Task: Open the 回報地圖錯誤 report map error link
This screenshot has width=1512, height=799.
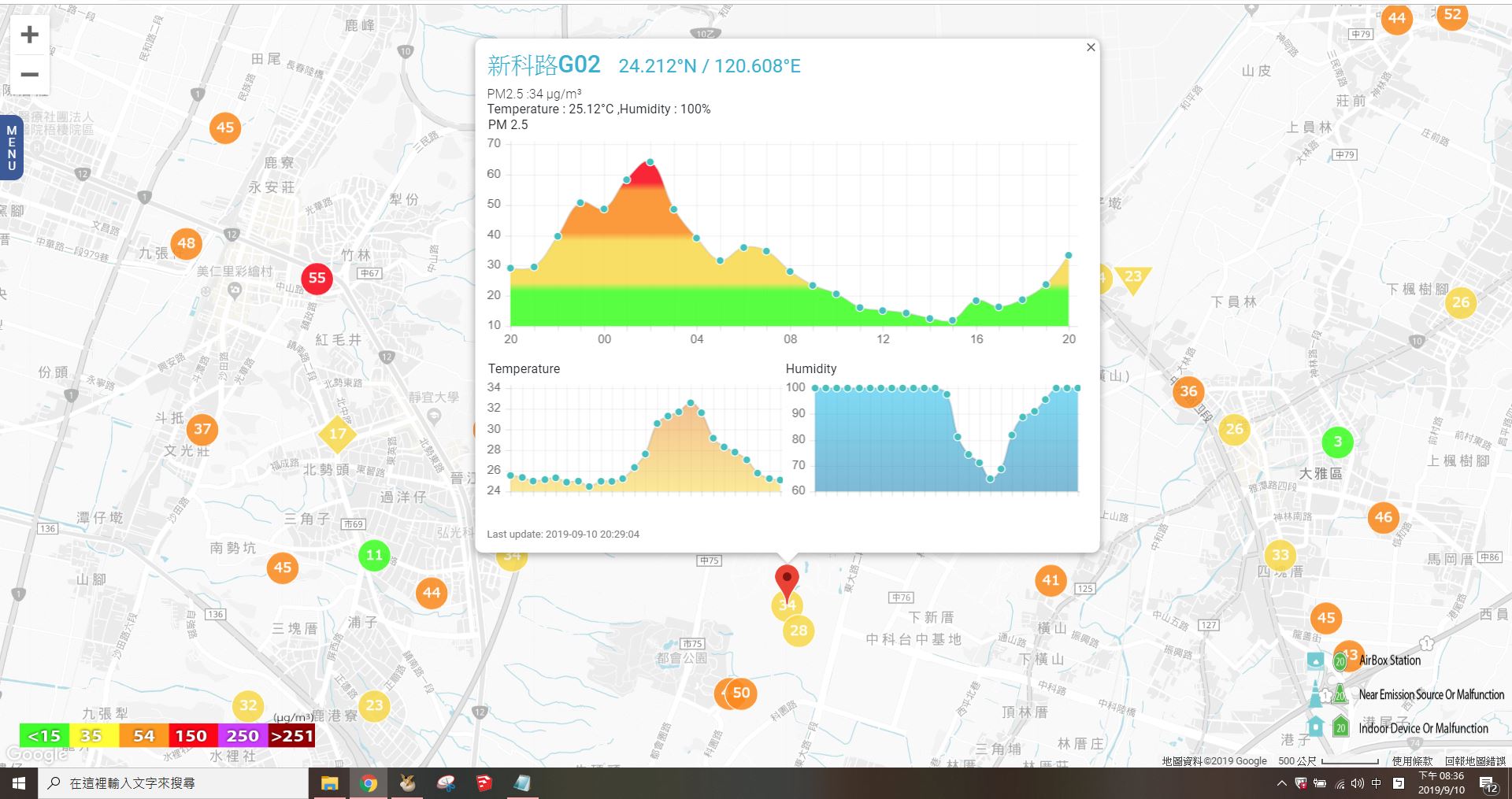Action: [x=1475, y=761]
